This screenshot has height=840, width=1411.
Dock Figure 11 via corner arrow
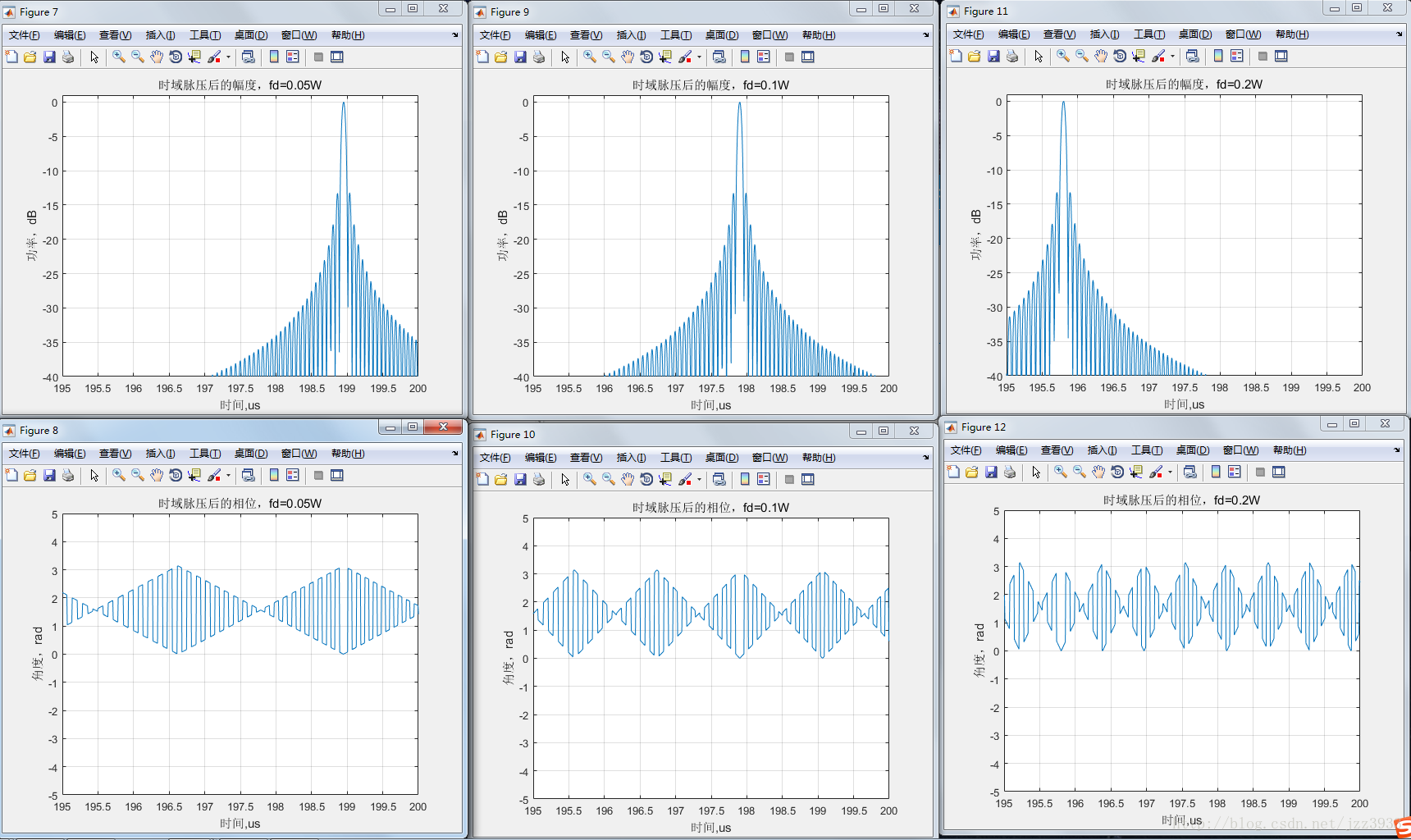tap(1400, 34)
